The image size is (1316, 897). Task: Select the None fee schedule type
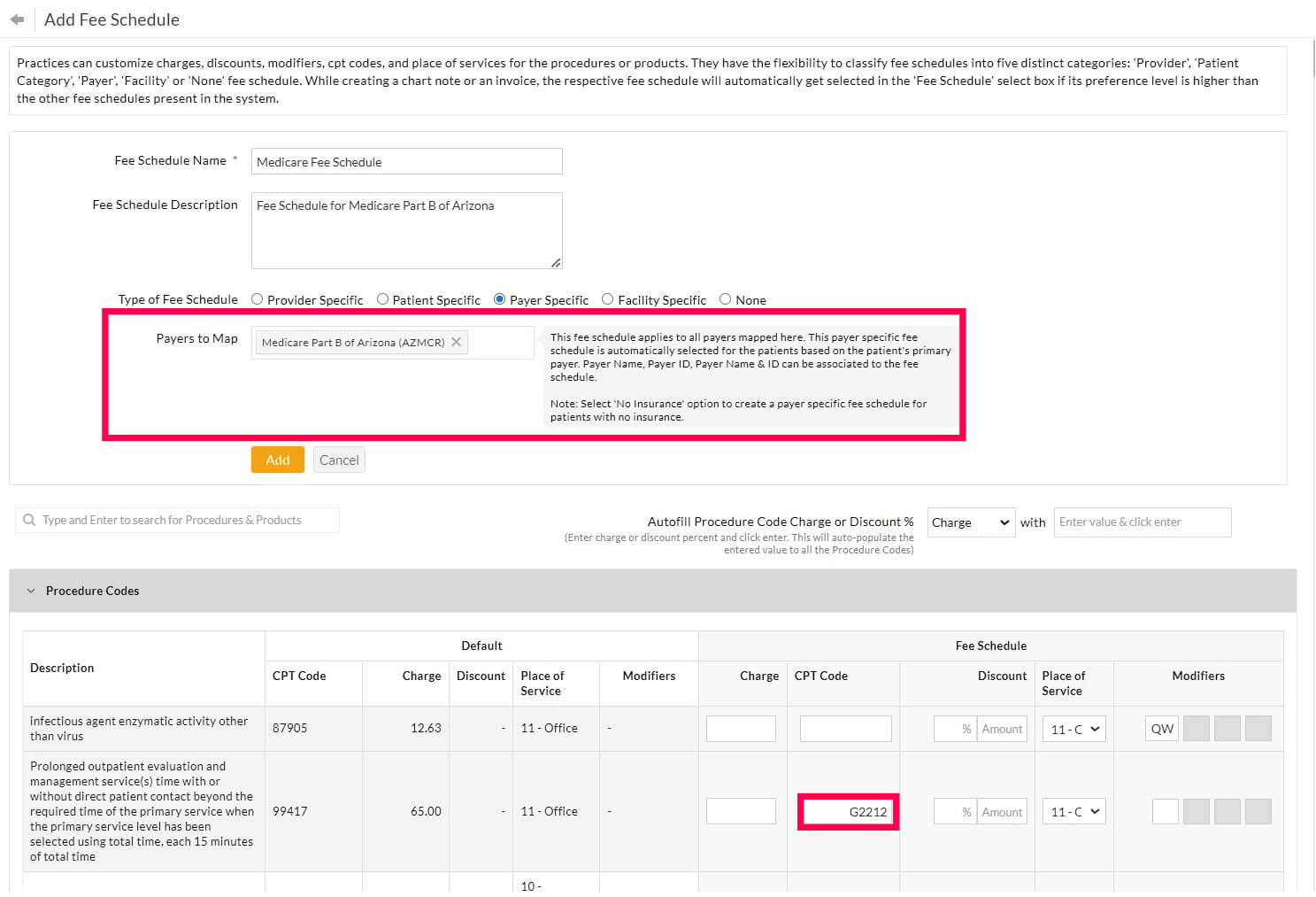(x=725, y=299)
